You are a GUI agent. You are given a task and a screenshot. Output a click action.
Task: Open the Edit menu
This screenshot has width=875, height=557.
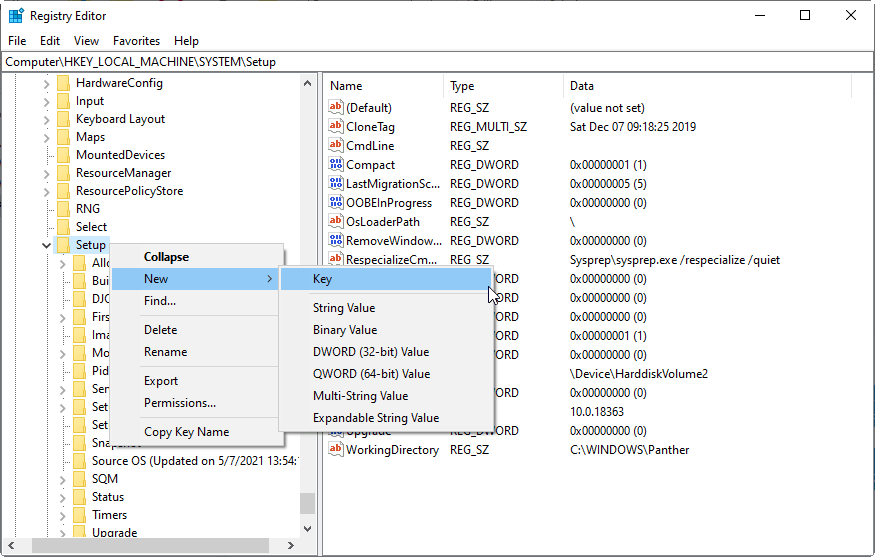click(x=50, y=41)
